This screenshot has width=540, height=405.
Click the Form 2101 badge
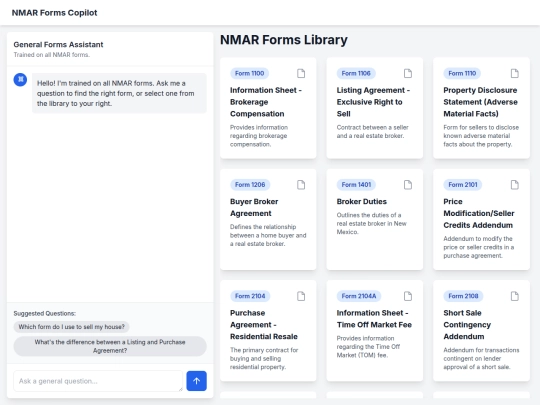(x=463, y=185)
